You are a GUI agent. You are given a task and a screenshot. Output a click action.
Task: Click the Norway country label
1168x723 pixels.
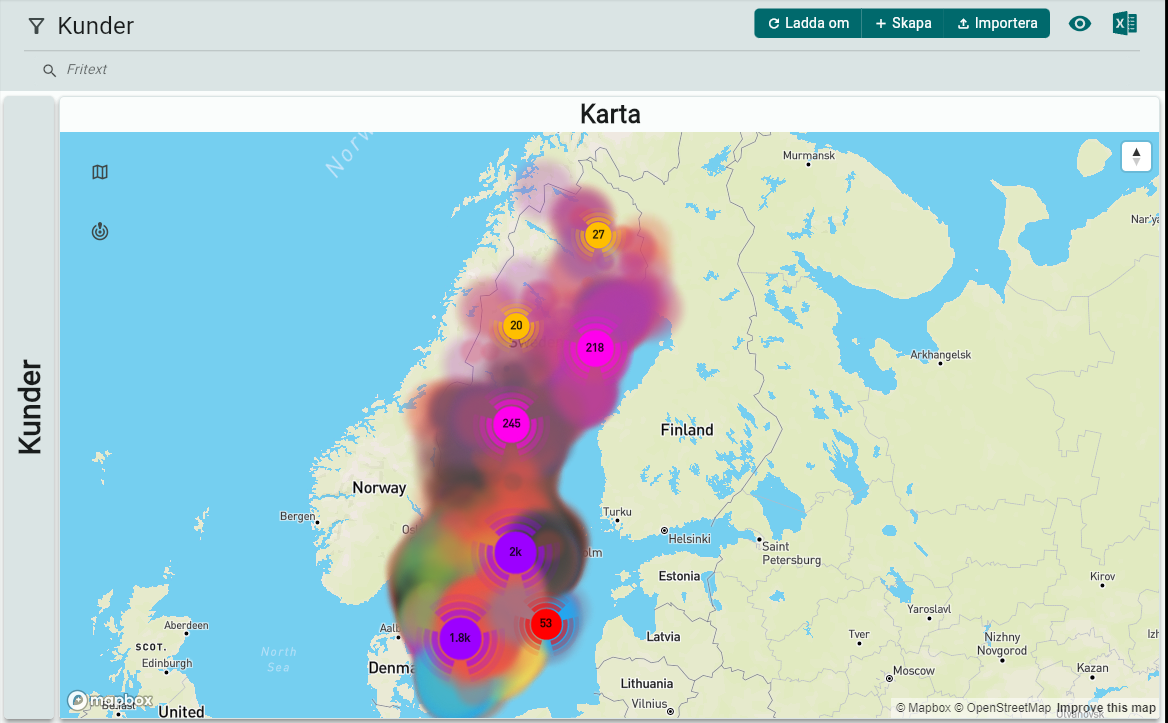coord(379,488)
